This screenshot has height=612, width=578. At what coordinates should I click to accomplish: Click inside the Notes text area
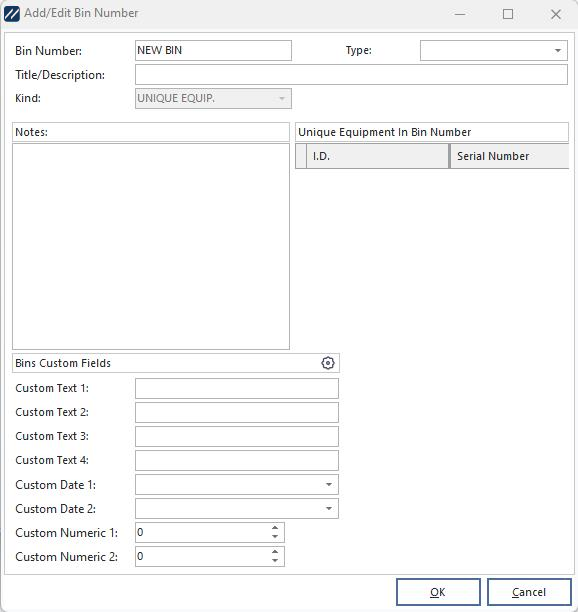151,246
